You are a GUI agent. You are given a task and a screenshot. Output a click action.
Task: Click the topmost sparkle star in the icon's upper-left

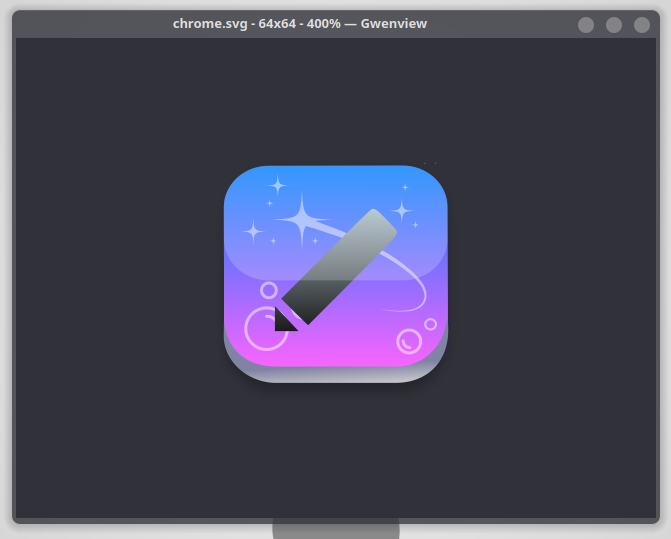point(277,185)
